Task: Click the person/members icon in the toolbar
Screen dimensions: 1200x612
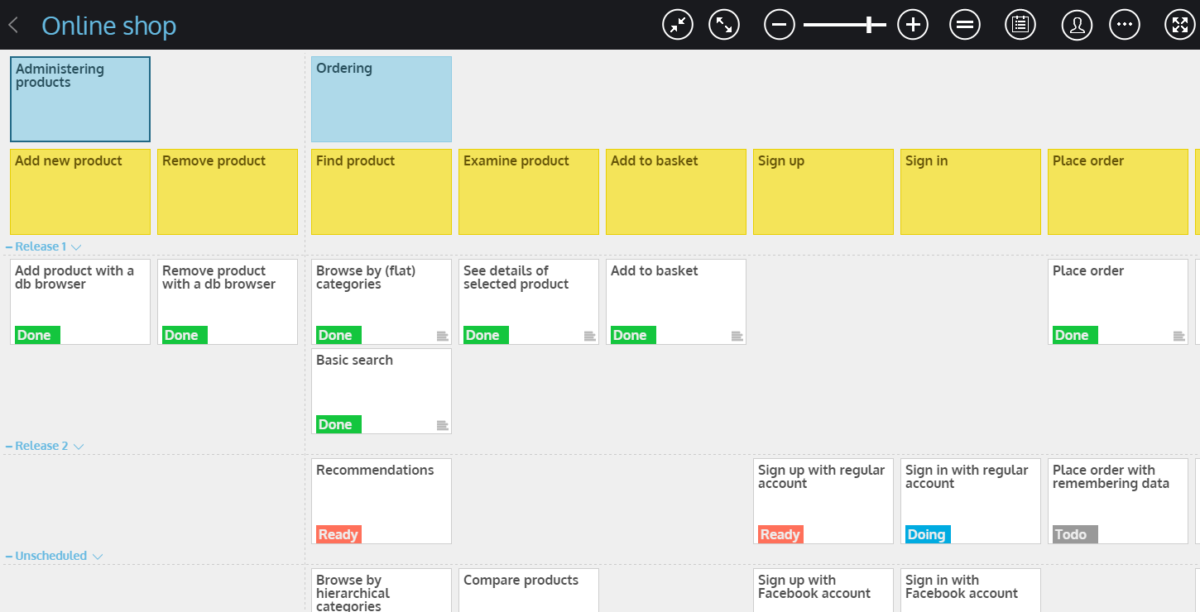Action: click(1076, 24)
